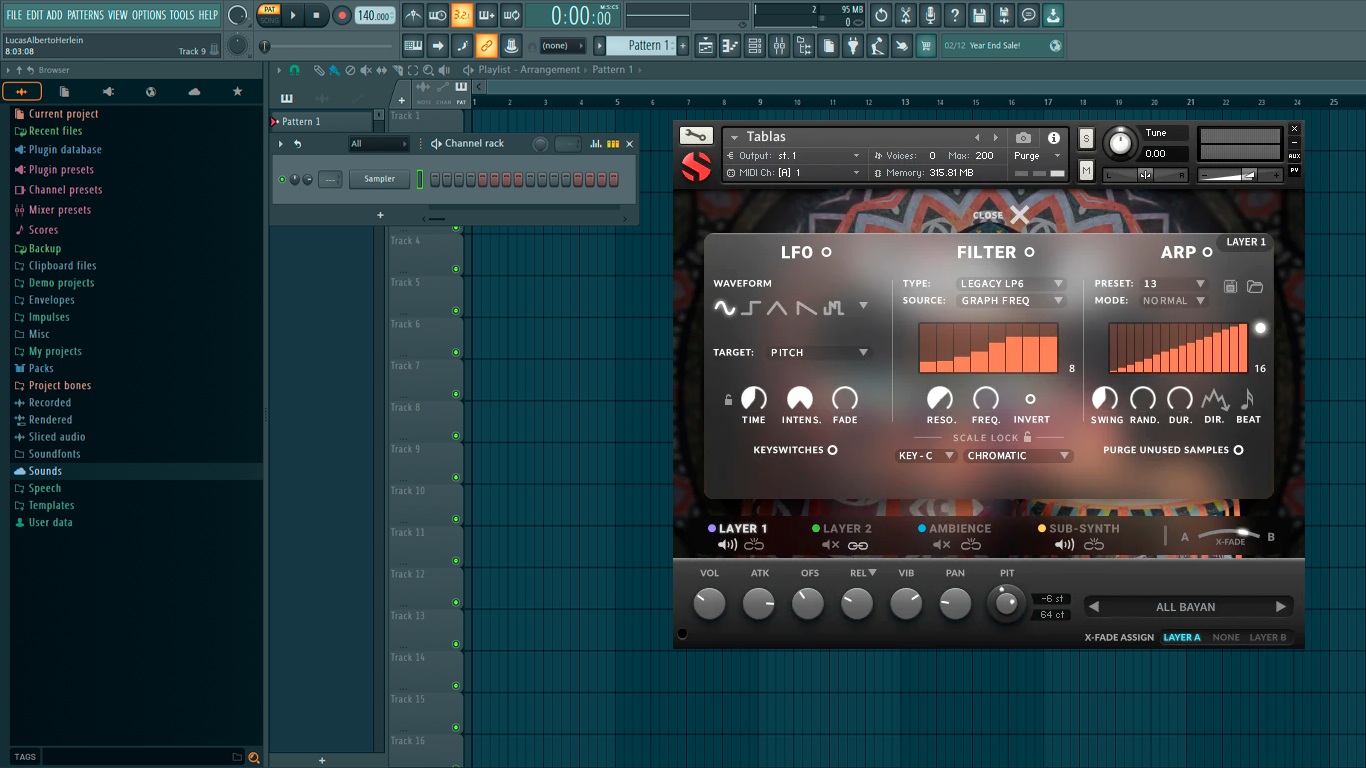
Task: Save the ARP preset with floppy icon
Action: pyautogui.click(x=1230, y=286)
